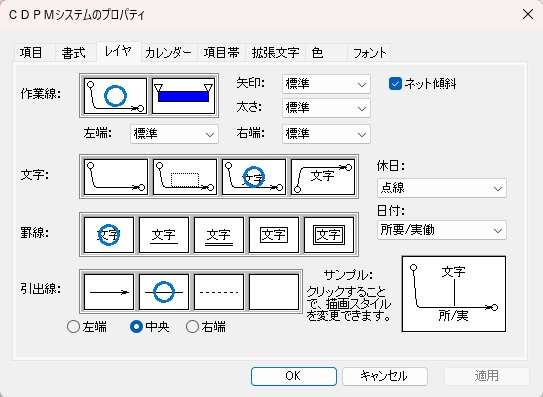Open the 矢印 dropdown

(326, 84)
